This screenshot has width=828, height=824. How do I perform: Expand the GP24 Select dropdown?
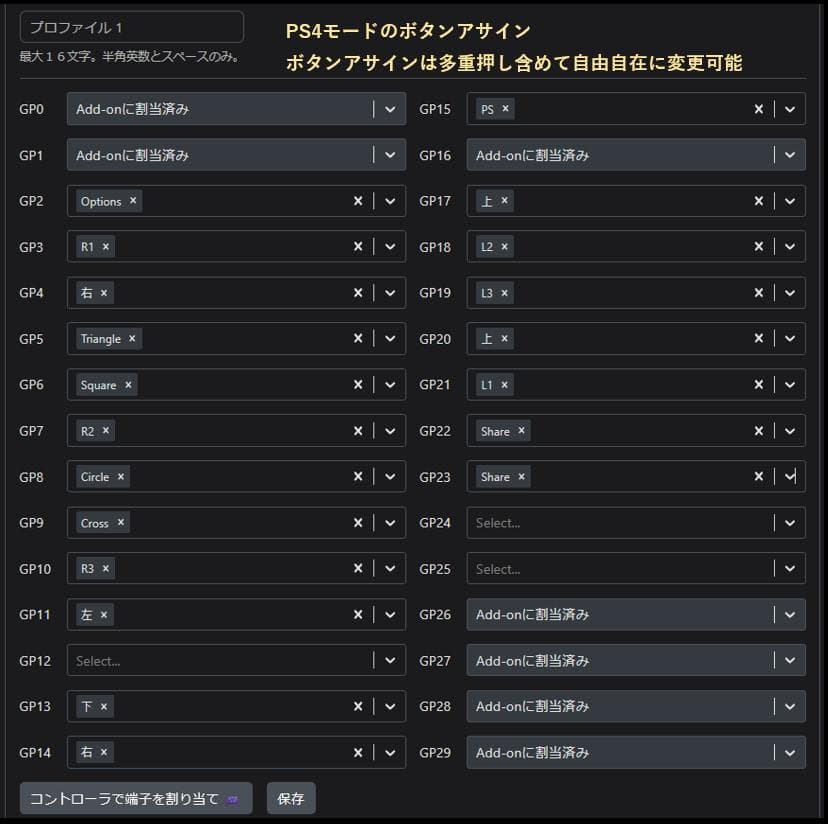pos(789,523)
